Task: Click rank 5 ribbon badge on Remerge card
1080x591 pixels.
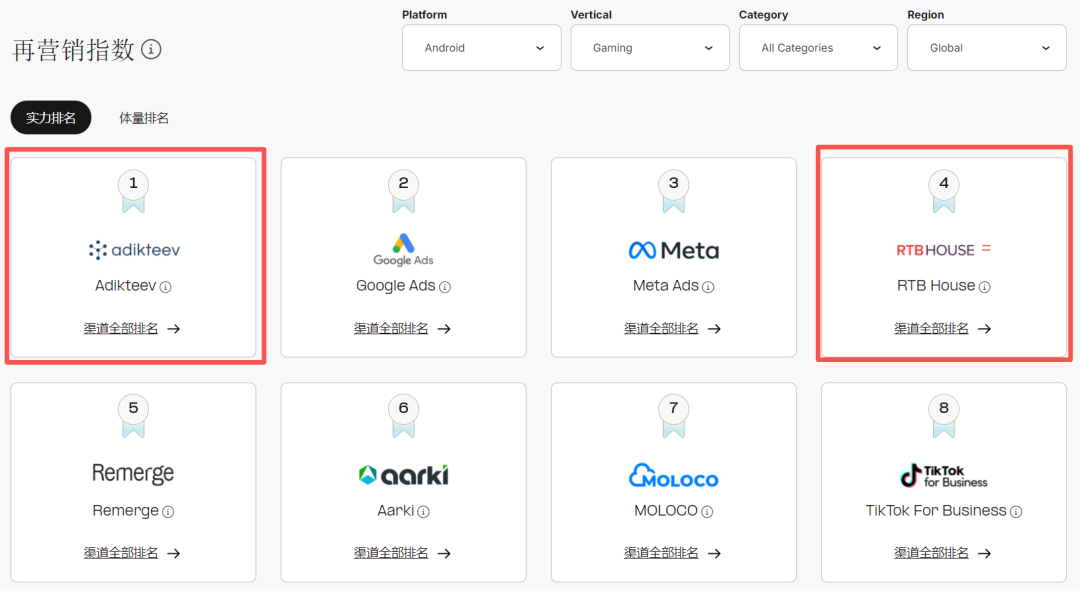Action: click(x=134, y=415)
